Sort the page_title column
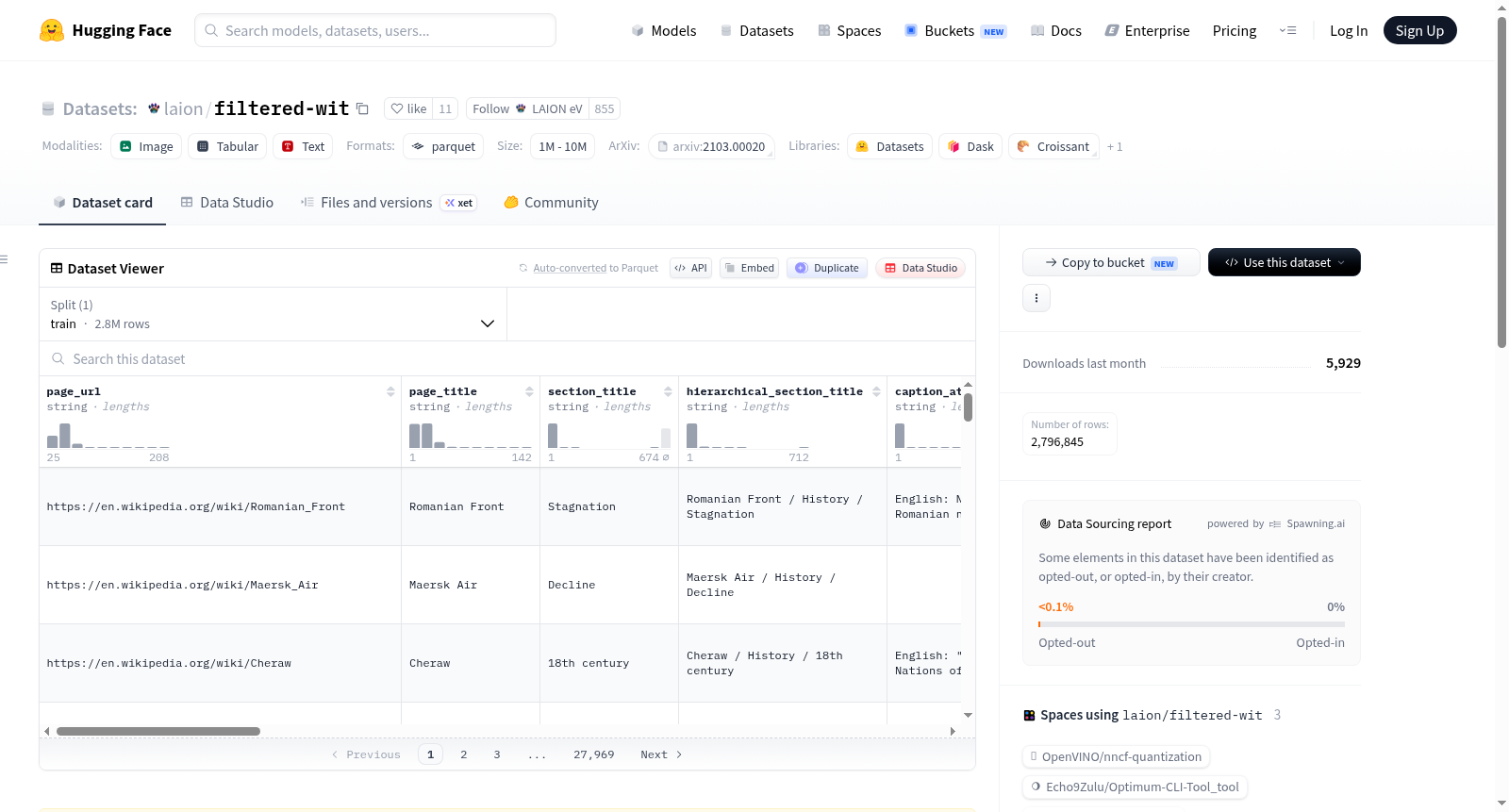The image size is (1509, 812). [529, 391]
